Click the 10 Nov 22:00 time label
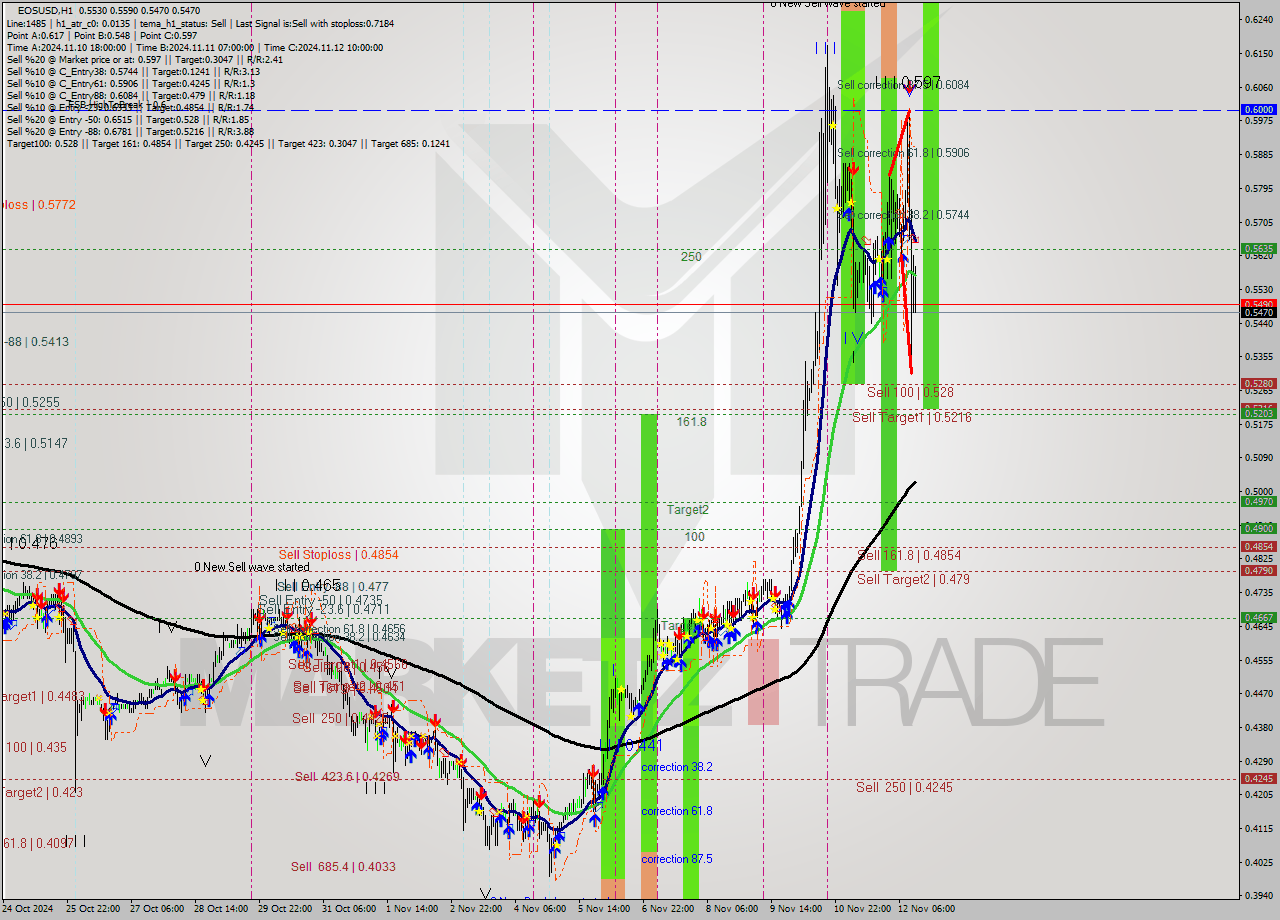Viewport: 1280px width, 920px height. tap(862, 909)
